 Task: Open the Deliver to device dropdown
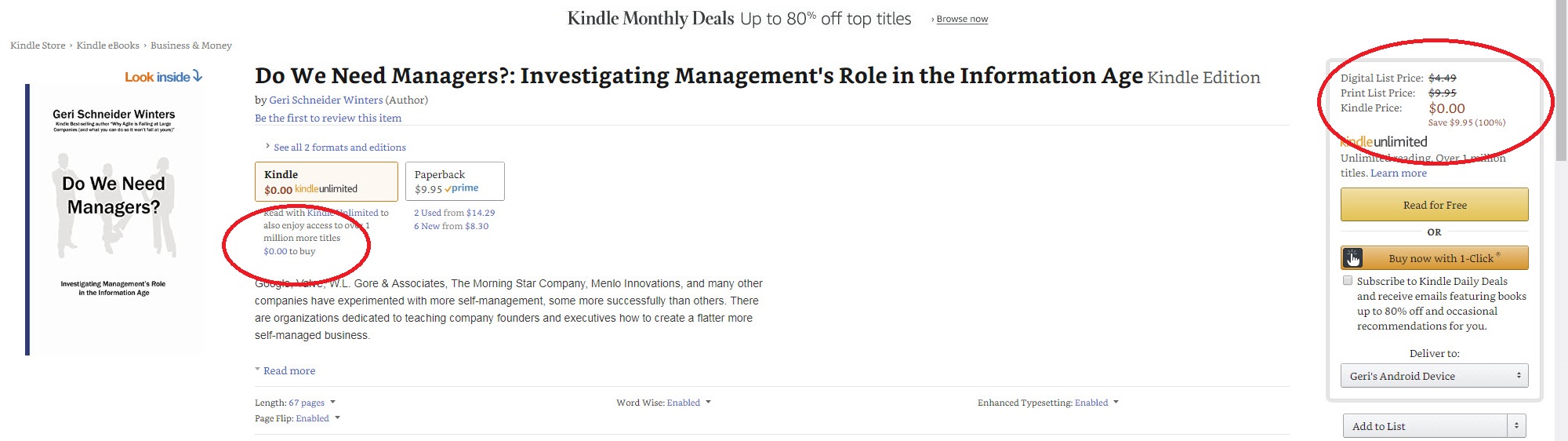1434,376
